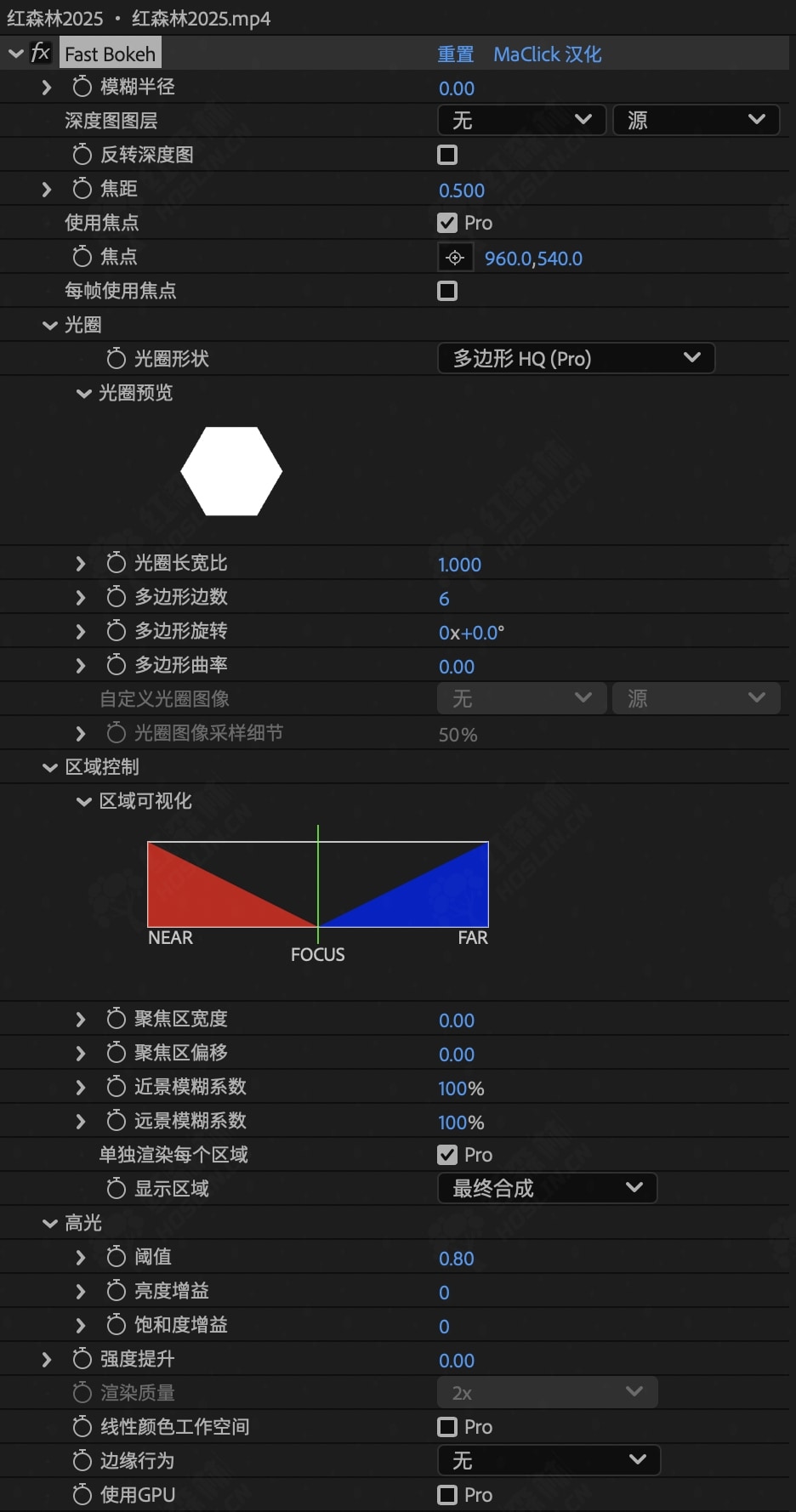Screen dimensions: 796x1512
Task: Open the 显示区域 dropdown (最终合成)
Action: 547,1188
